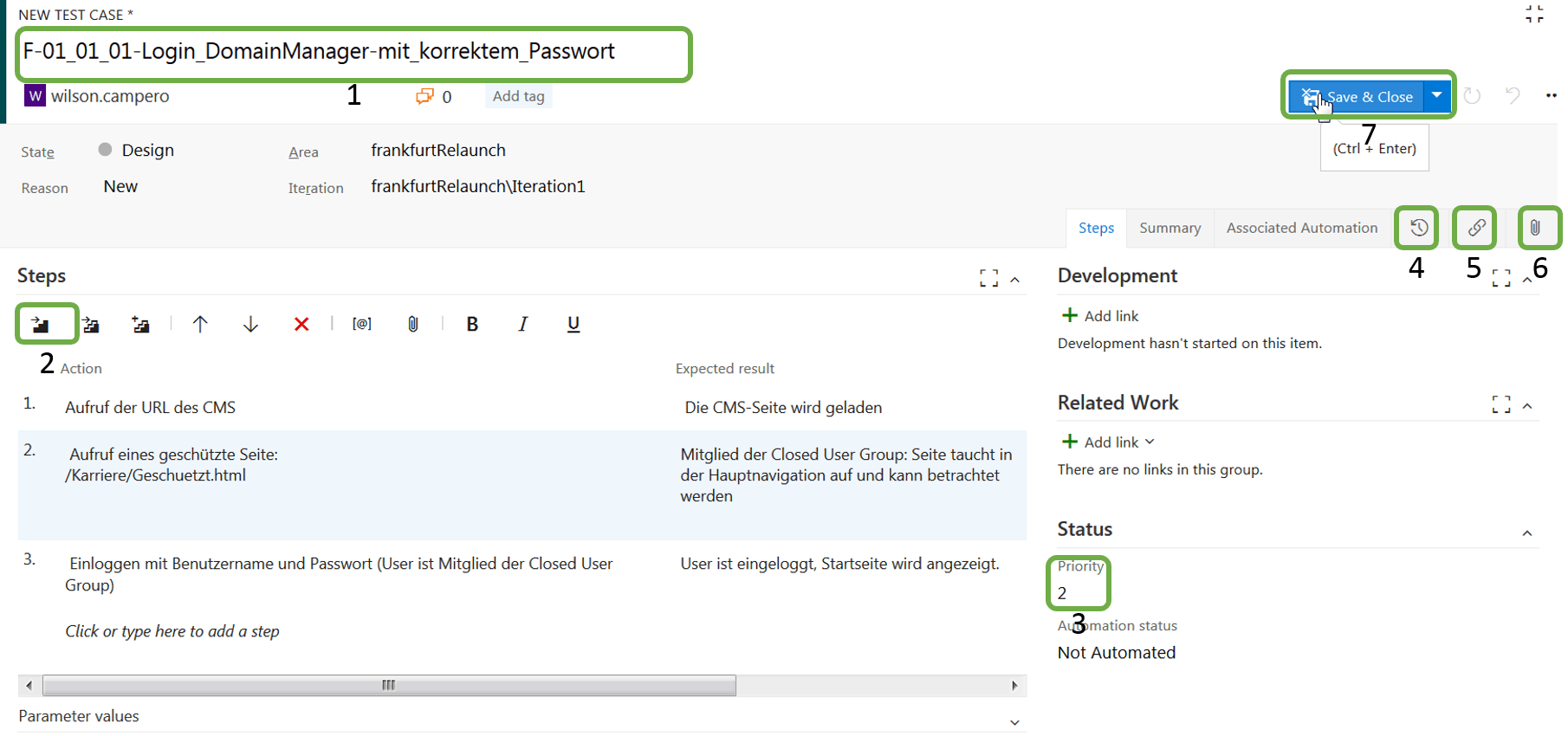Exit full screen via the top-right icon
Image resolution: width=1568 pixels, height=736 pixels.
1534,14
